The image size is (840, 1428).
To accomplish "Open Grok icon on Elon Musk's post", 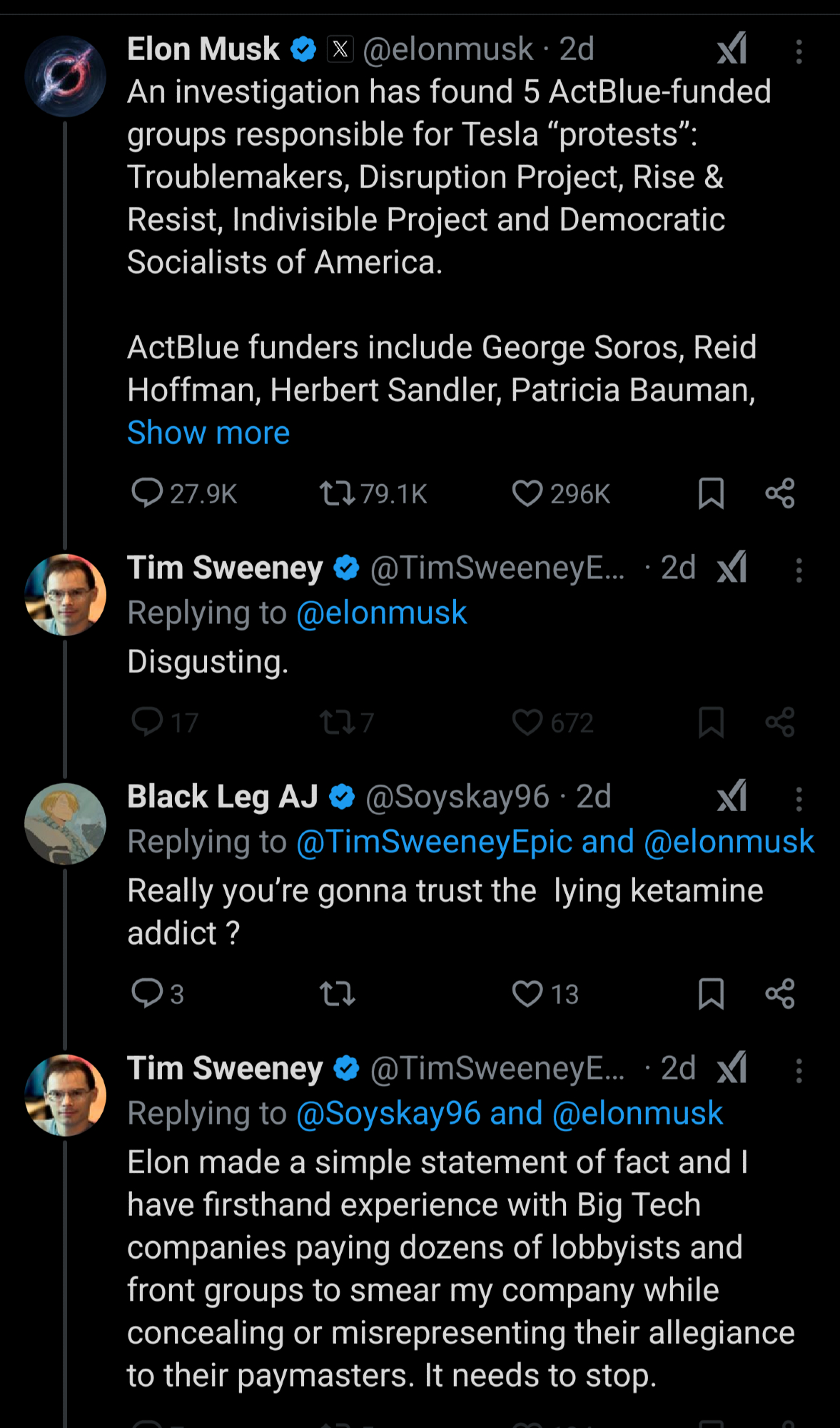I will click(732, 49).
